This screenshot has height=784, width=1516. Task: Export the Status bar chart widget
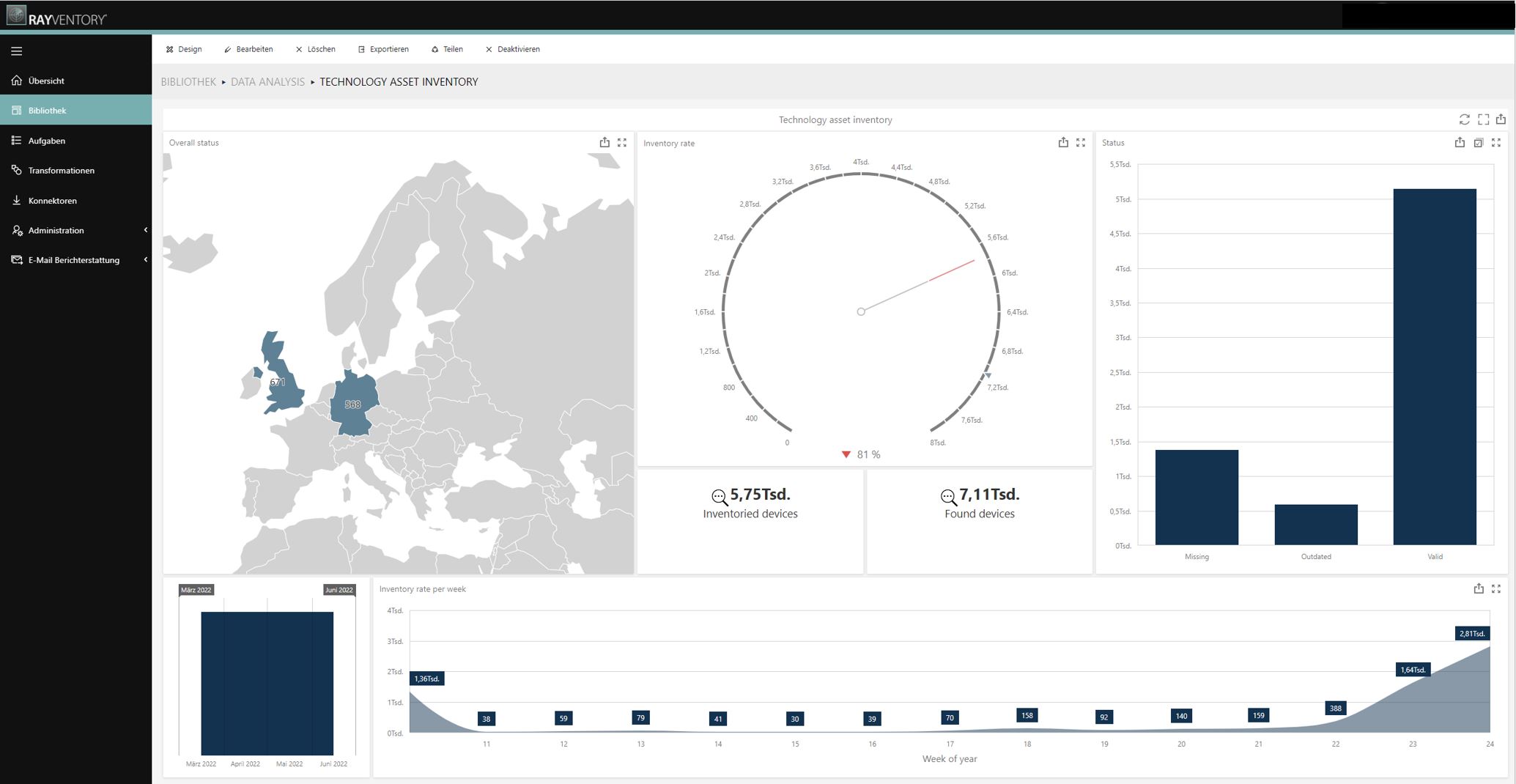1460,143
